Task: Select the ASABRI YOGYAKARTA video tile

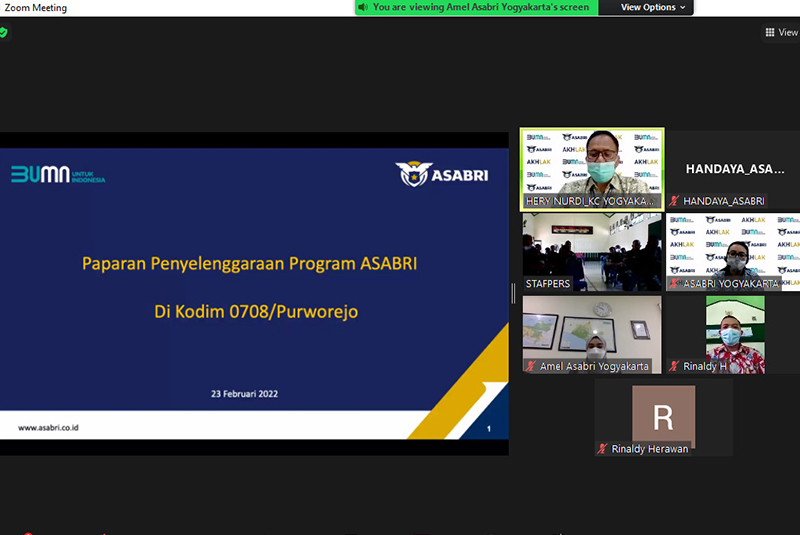Action: tap(733, 252)
